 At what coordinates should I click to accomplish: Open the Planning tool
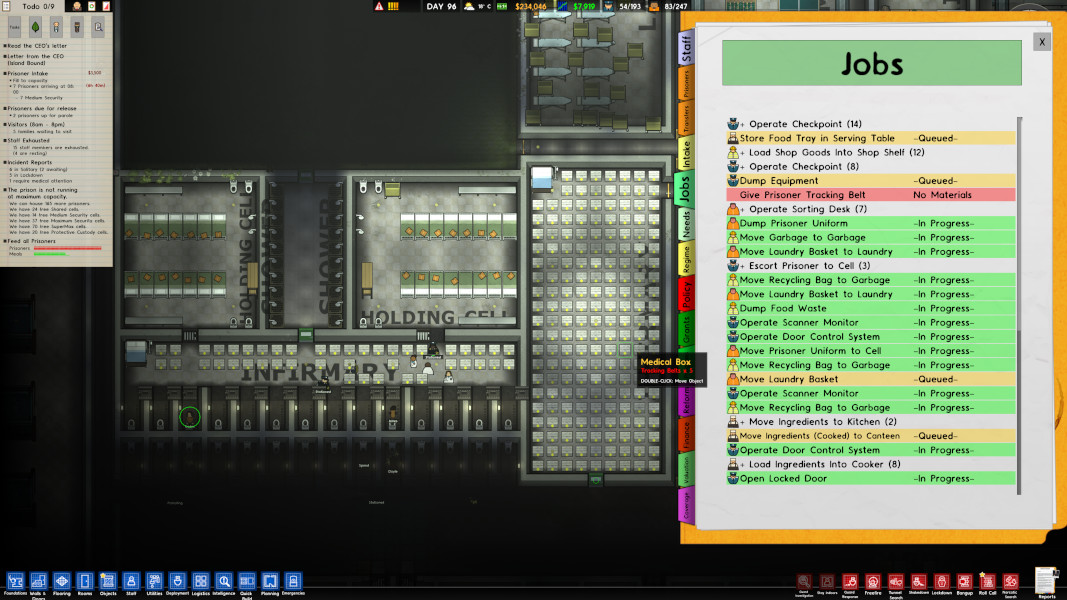point(270,582)
